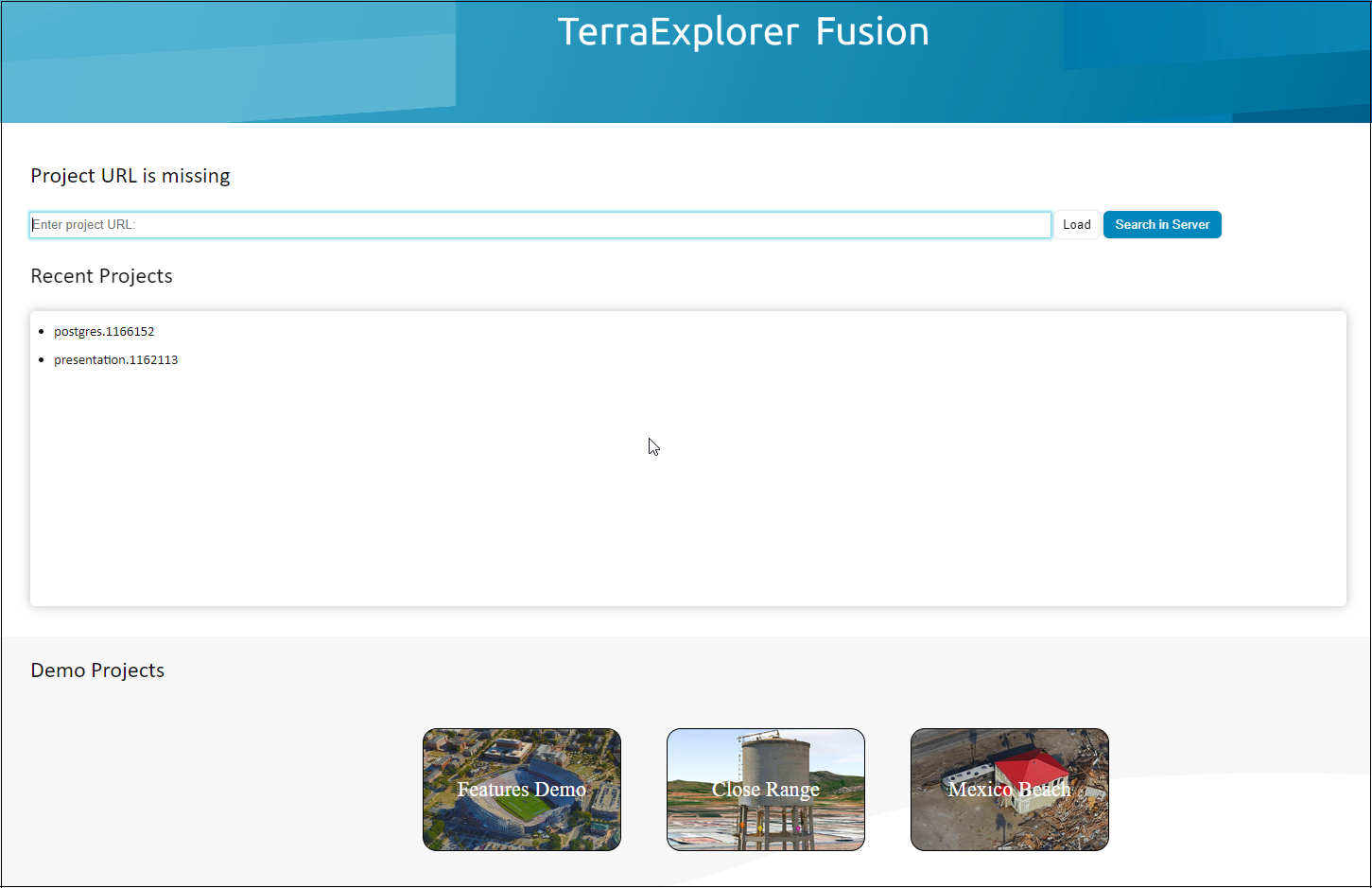Select the Demo Projects heading
The image size is (1372, 888).
pos(97,670)
